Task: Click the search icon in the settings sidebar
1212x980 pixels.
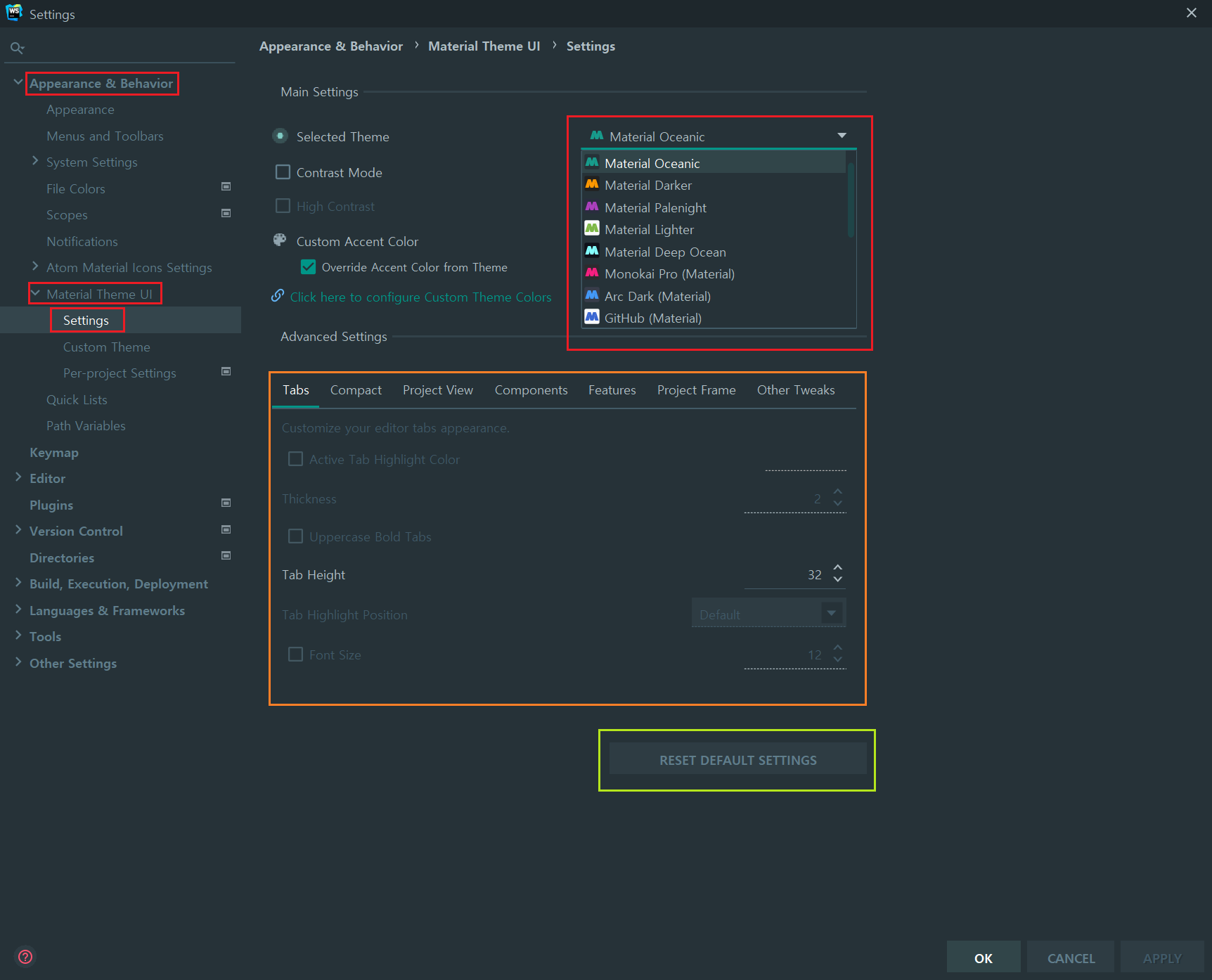Action: [17, 48]
